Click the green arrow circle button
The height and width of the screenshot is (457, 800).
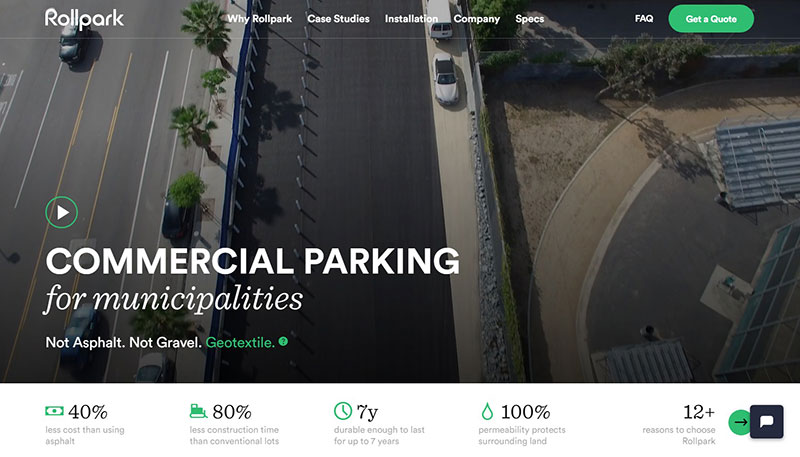coord(740,422)
